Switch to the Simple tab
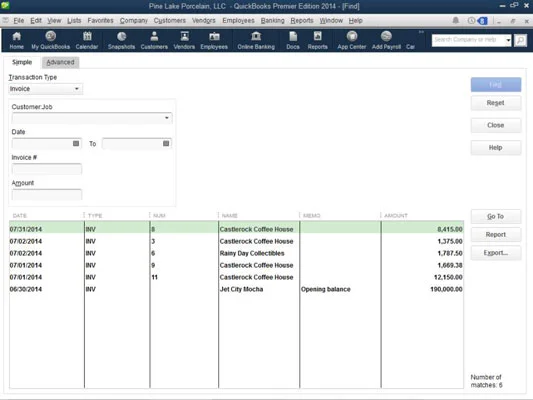The width and height of the screenshot is (533, 400). coord(22,62)
